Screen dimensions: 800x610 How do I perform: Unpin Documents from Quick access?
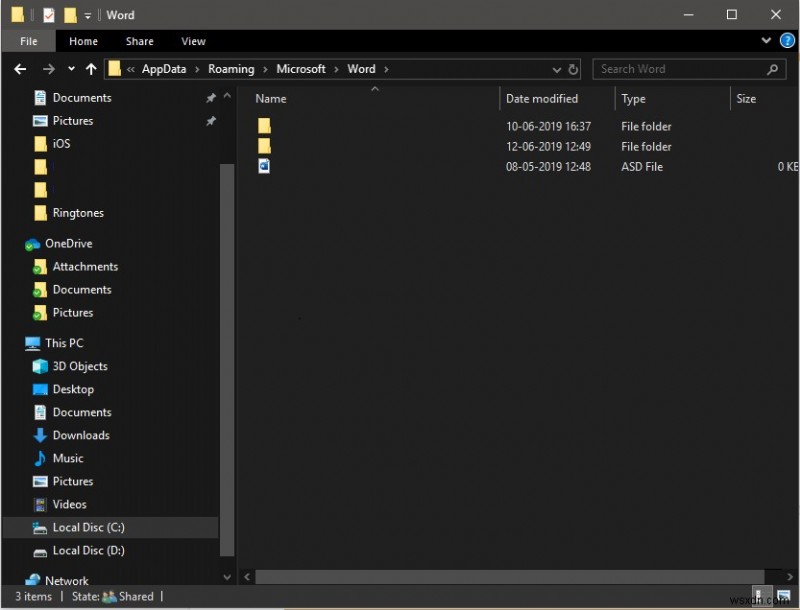pyautogui.click(x=211, y=97)
